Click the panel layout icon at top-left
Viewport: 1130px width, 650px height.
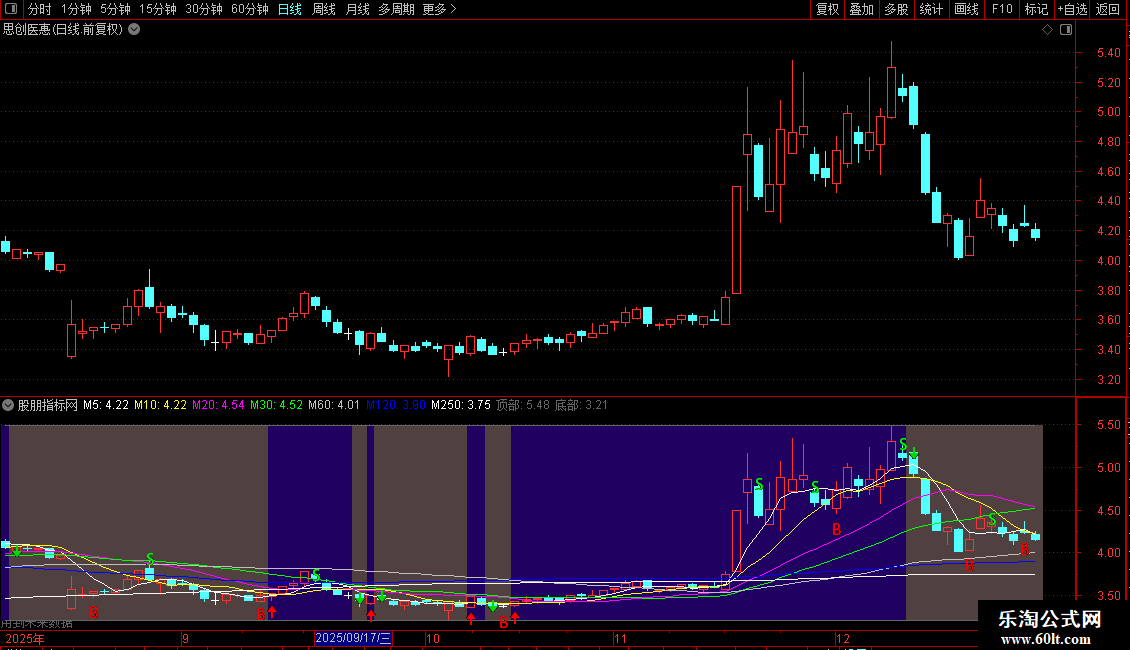[11, 9]
